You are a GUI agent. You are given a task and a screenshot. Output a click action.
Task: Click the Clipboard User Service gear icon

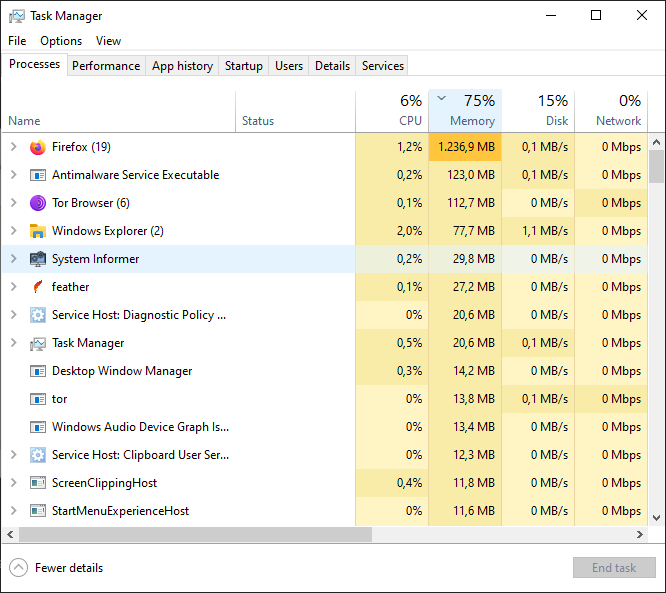[38, 455]
